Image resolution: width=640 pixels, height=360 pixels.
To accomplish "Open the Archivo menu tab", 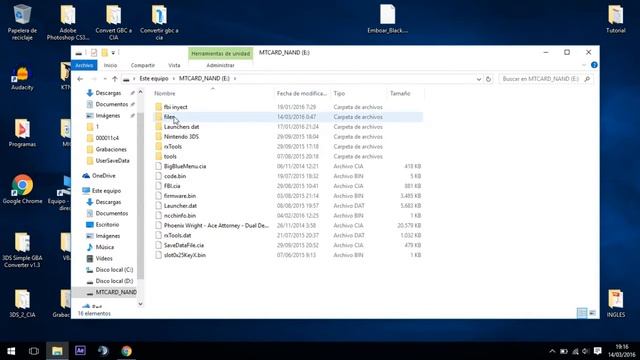I will pyautogui.click(x=84, y=65).
